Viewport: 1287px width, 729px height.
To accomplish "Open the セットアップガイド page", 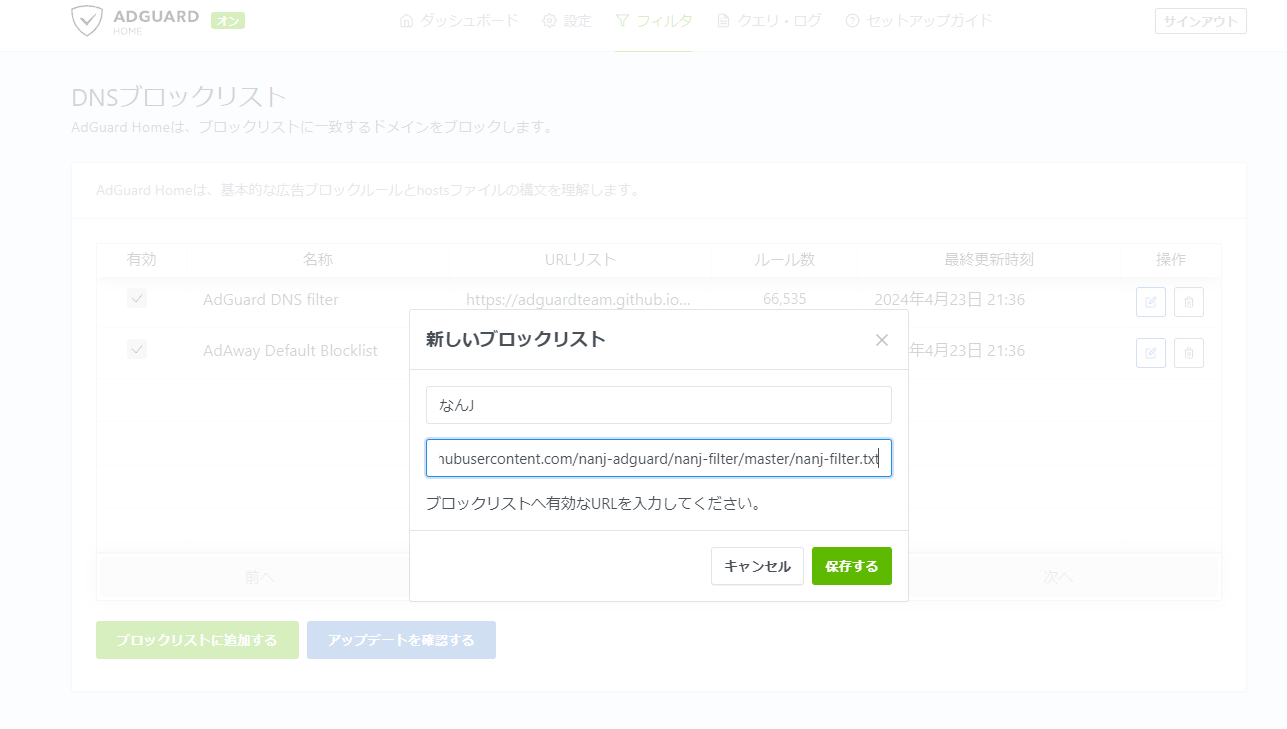I will click(919, 21).
